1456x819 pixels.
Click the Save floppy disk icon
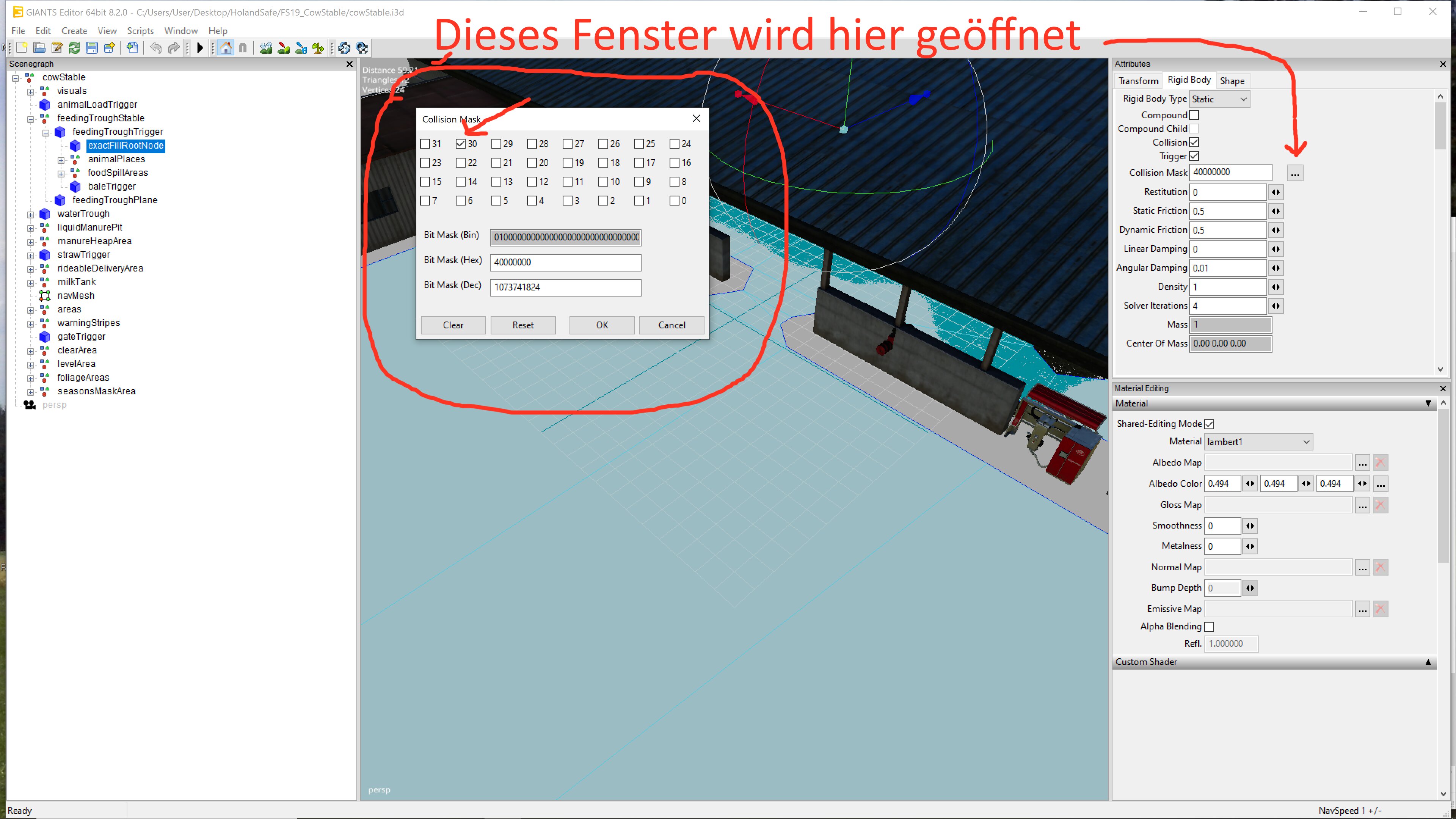point(91,48)
